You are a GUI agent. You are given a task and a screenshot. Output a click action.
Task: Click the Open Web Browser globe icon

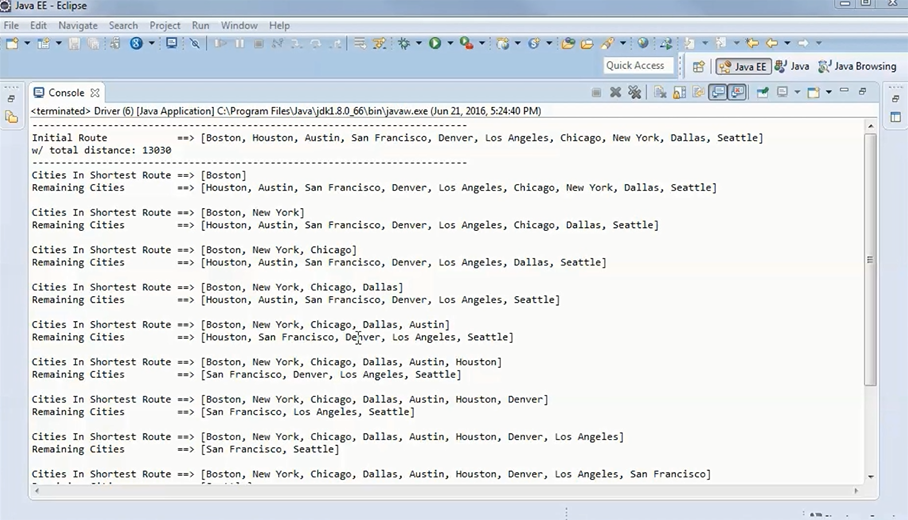coord(643,43)
